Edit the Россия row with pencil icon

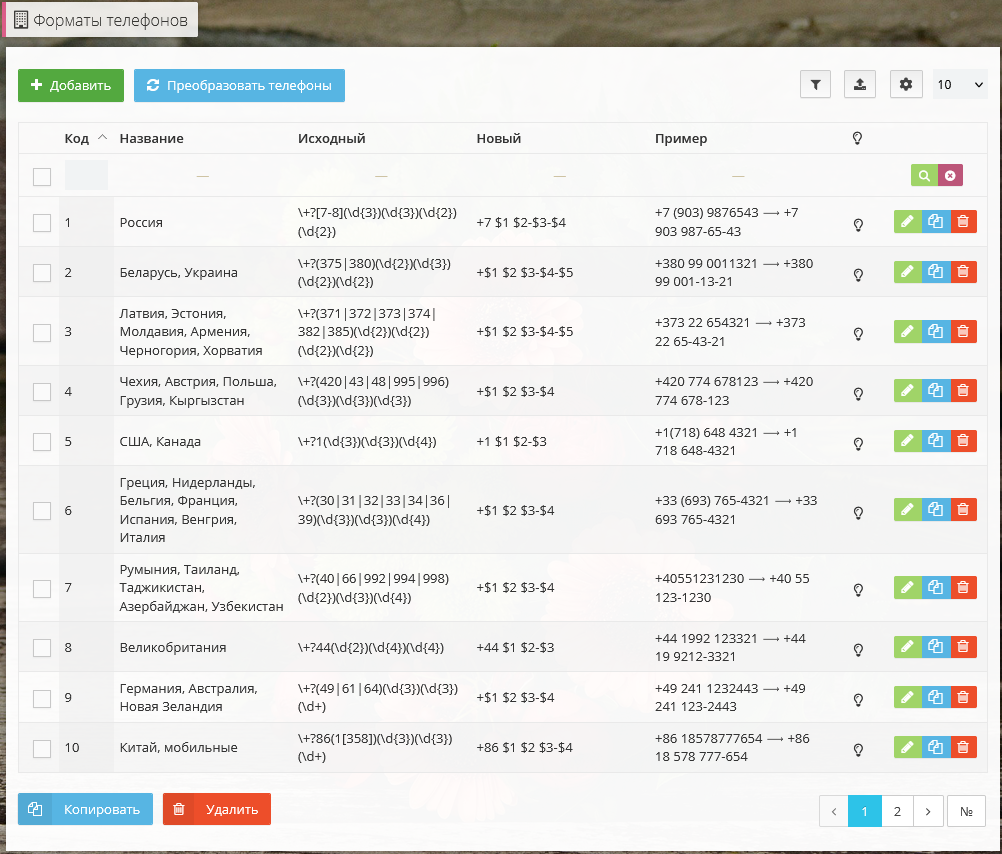907,222
